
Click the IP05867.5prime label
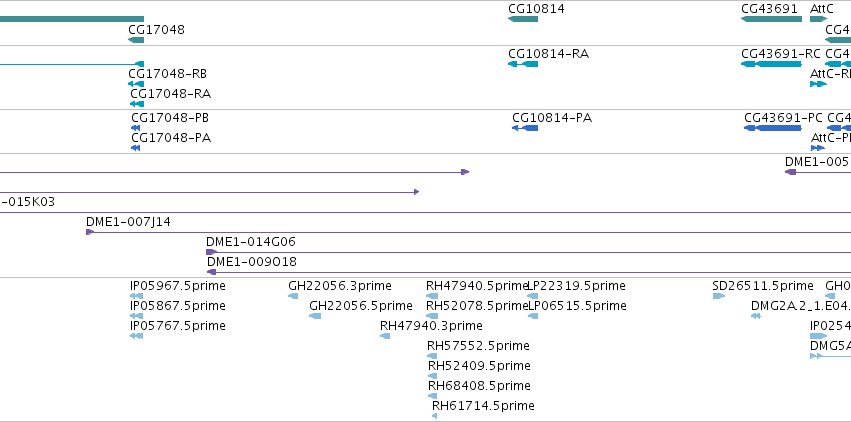point(178,306)
